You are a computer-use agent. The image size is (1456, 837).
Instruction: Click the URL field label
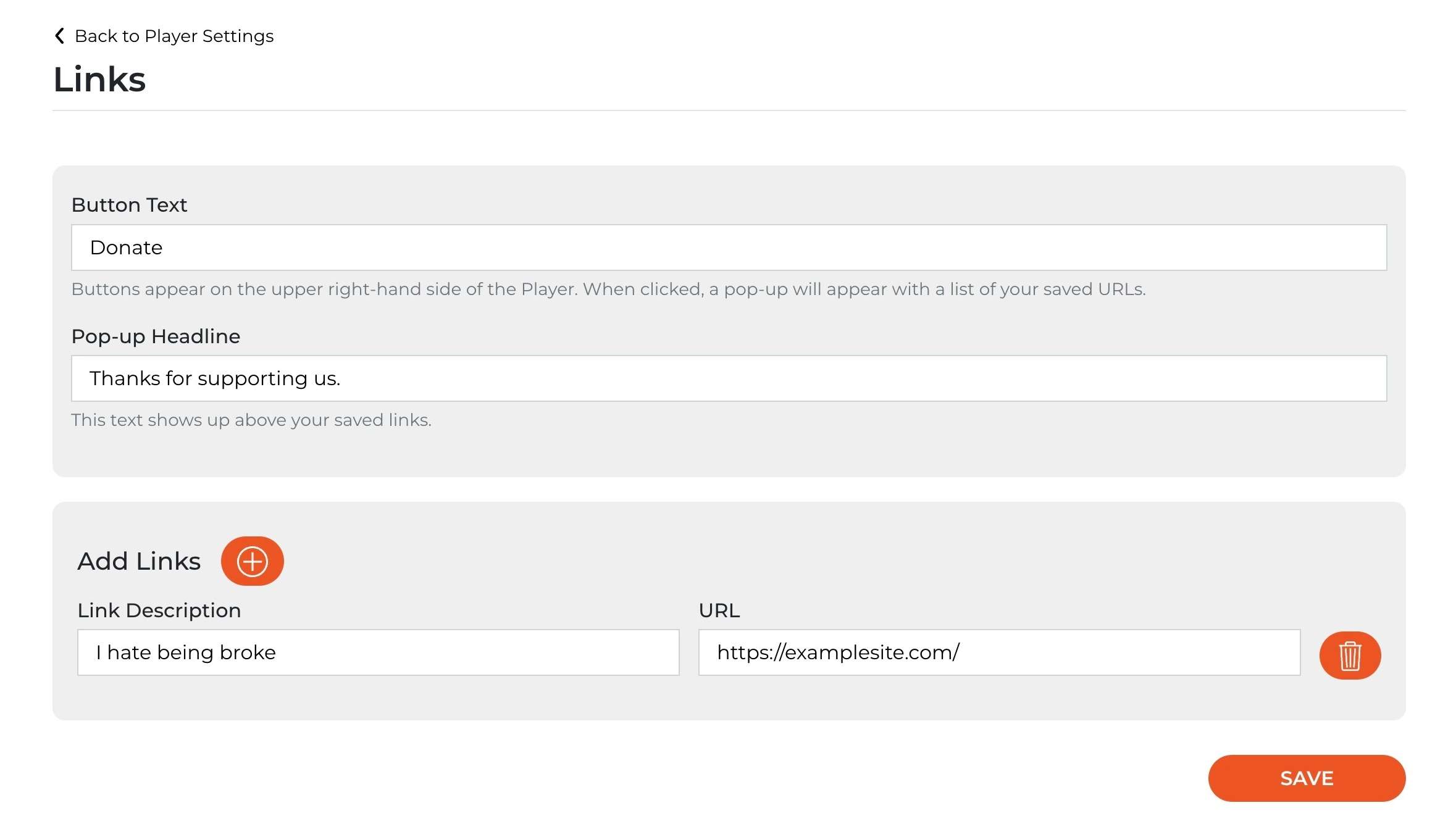tap(719, 610)
